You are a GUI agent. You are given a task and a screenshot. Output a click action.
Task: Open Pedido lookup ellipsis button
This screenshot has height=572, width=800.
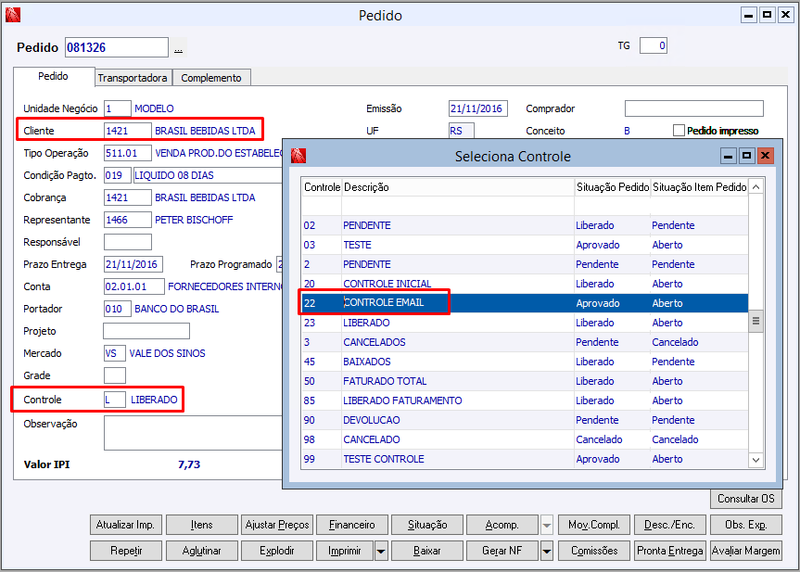[179, 48]
